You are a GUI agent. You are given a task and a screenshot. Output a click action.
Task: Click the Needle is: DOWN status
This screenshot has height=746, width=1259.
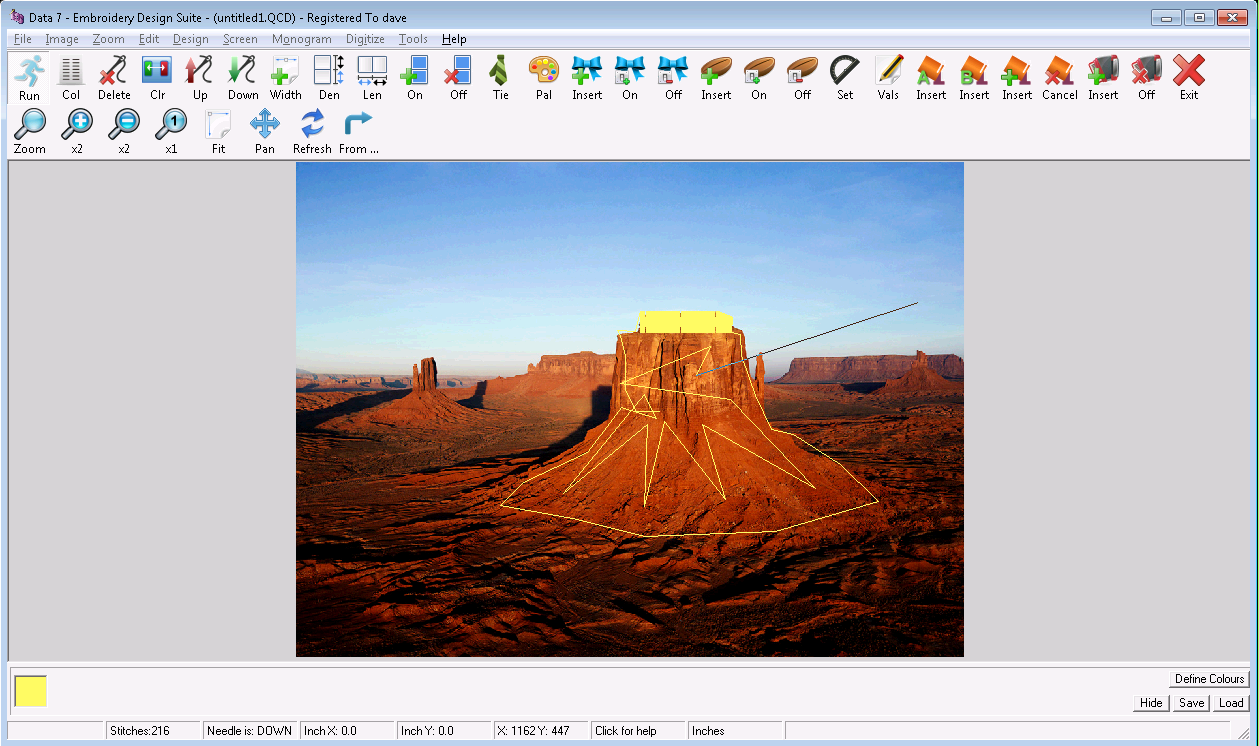point(249,731)
